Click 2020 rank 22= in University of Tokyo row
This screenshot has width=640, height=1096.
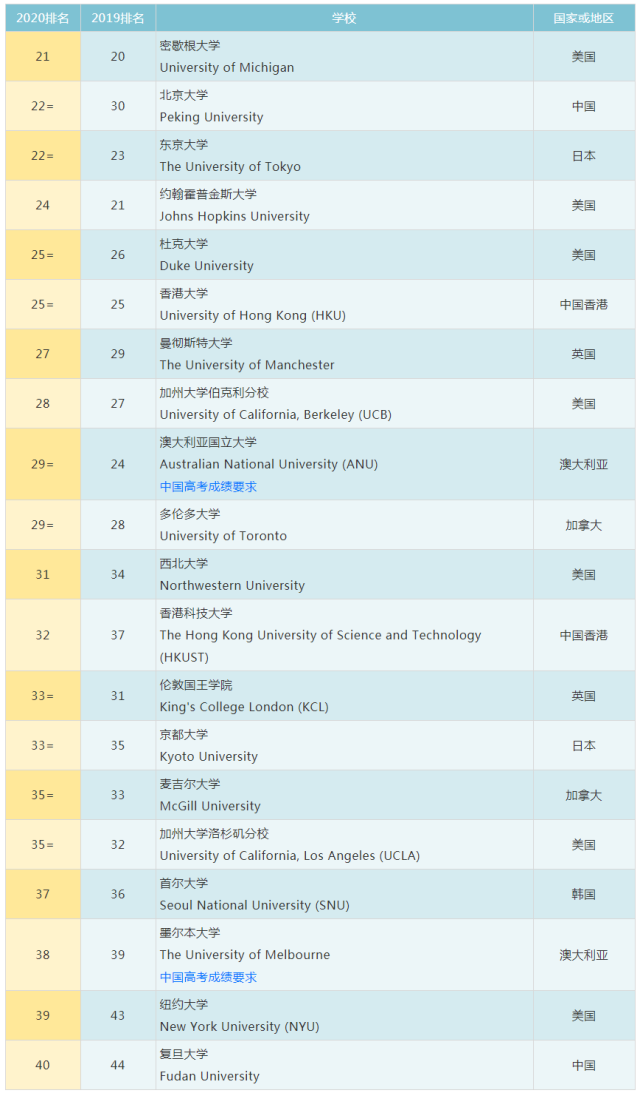[43, 156]
